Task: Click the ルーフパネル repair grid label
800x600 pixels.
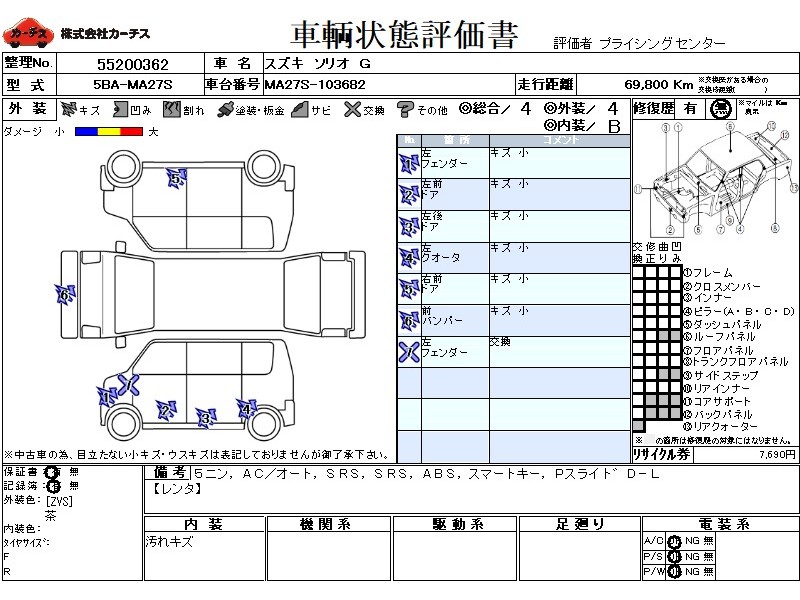Action: (x=718, y=337)
